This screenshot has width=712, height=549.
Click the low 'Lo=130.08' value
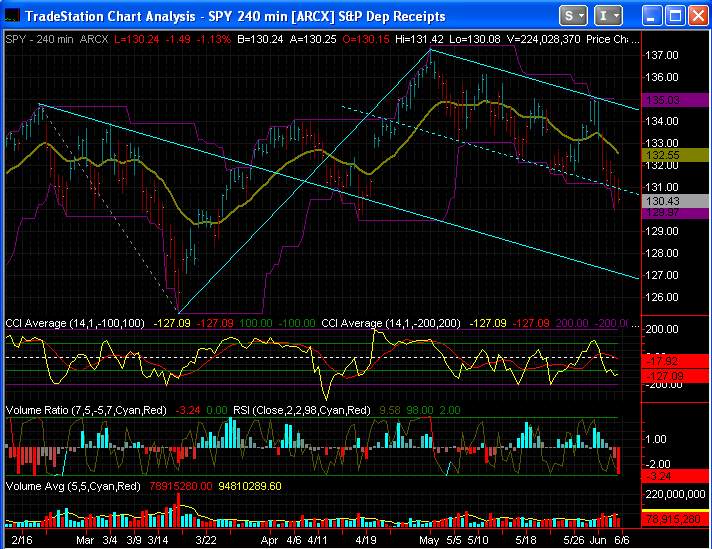[x=475, y=40]
